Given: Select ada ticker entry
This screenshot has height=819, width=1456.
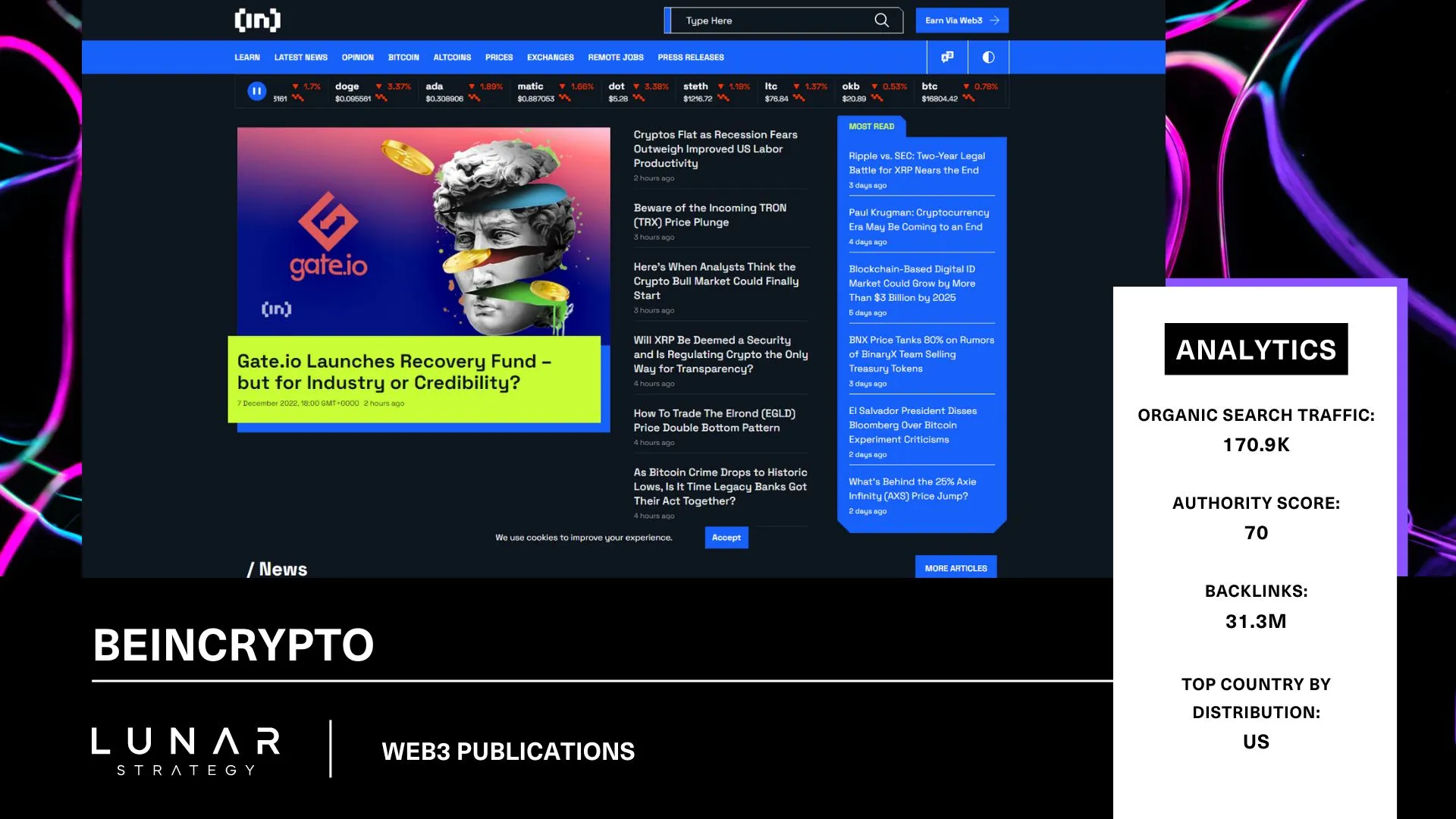Looking at the screenshot, I should tap(464, 92).
